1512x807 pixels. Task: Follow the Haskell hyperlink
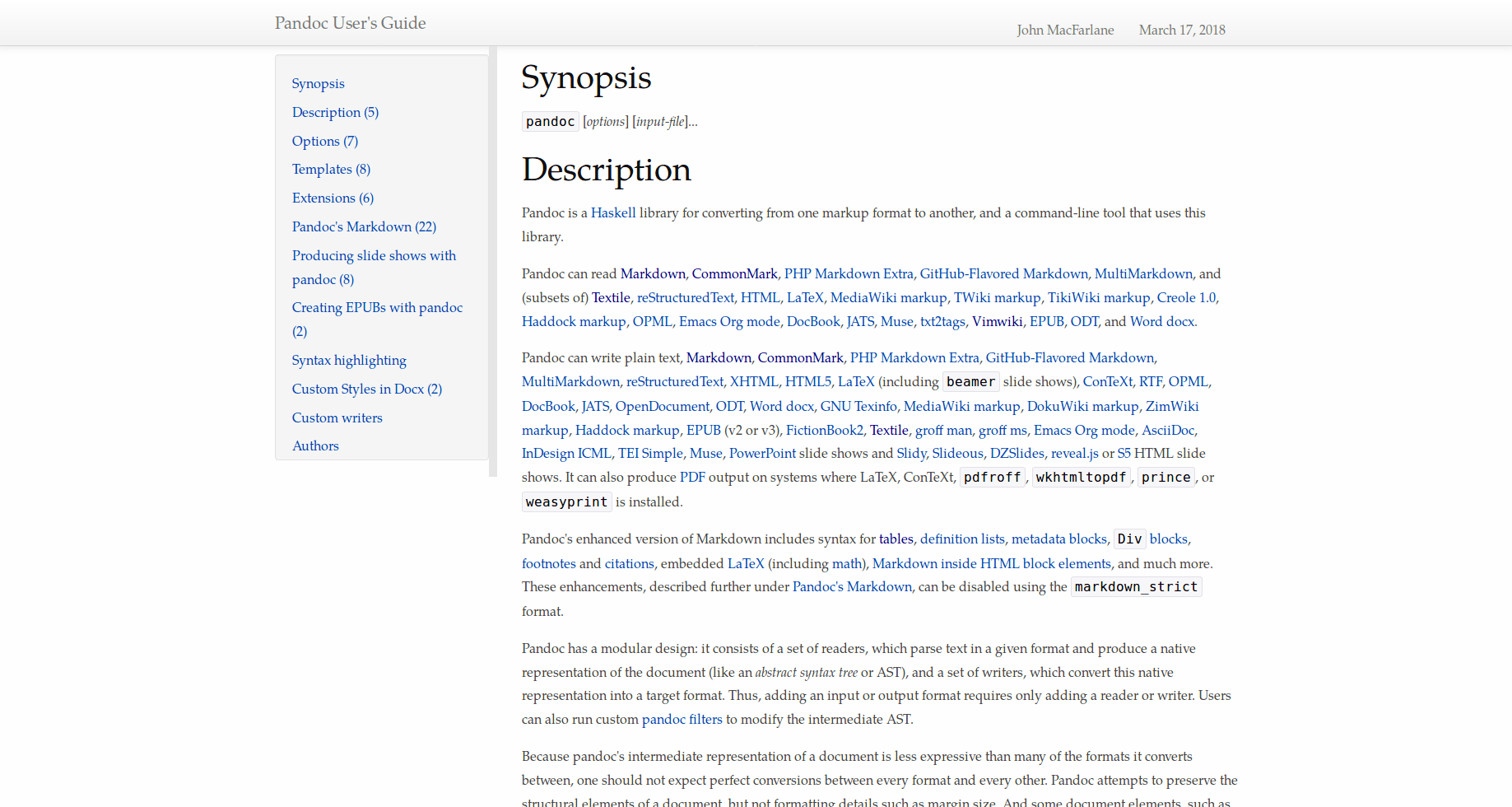613,212
